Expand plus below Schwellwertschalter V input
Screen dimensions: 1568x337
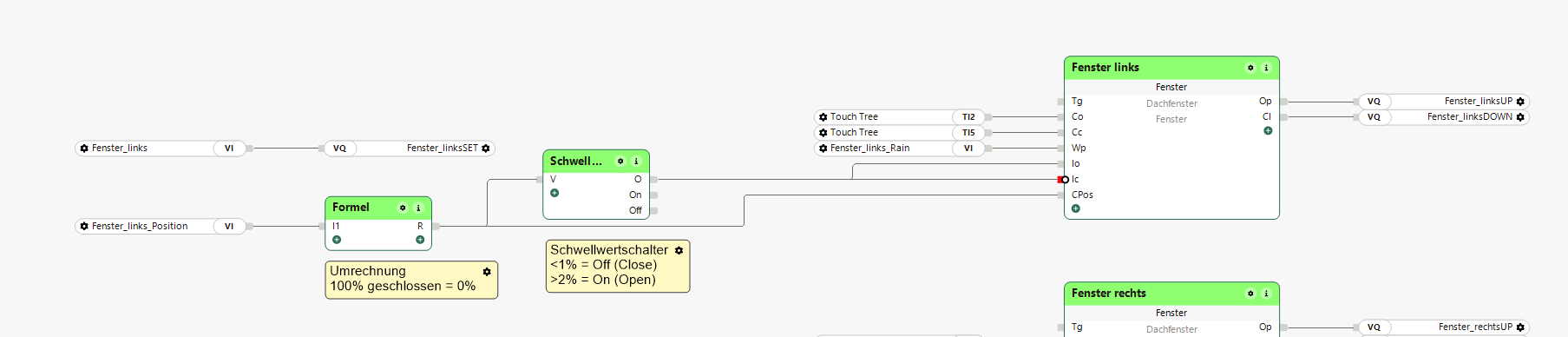pyautogui.click(x=554, y=193)
